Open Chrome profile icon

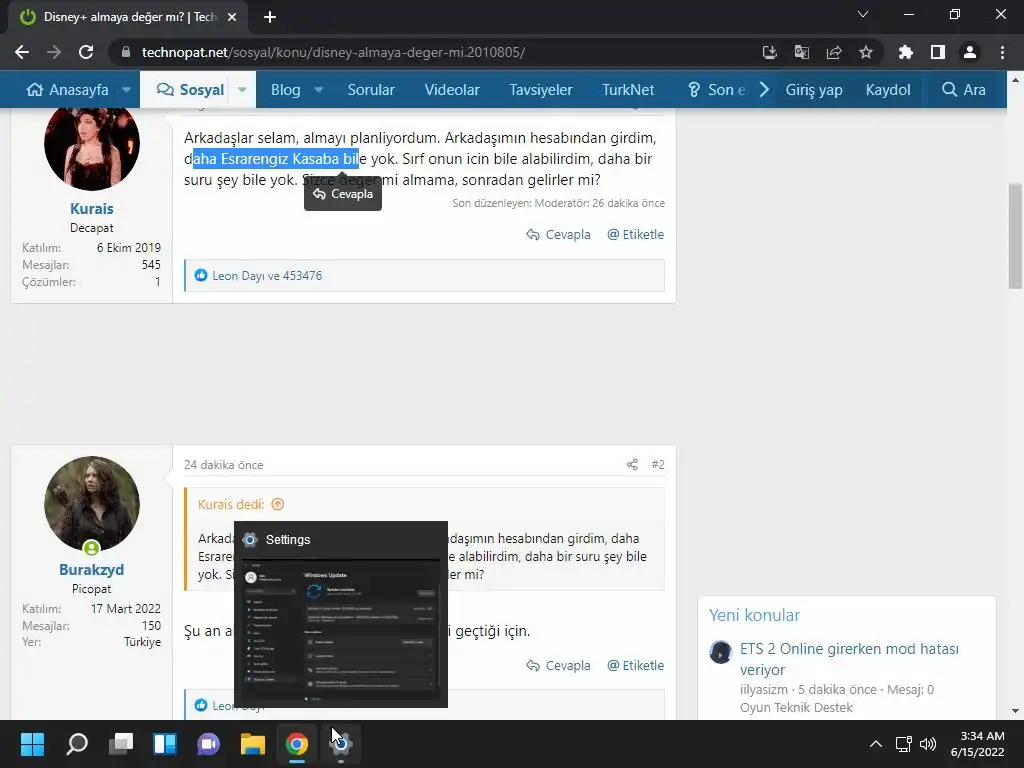coord(970,52)
